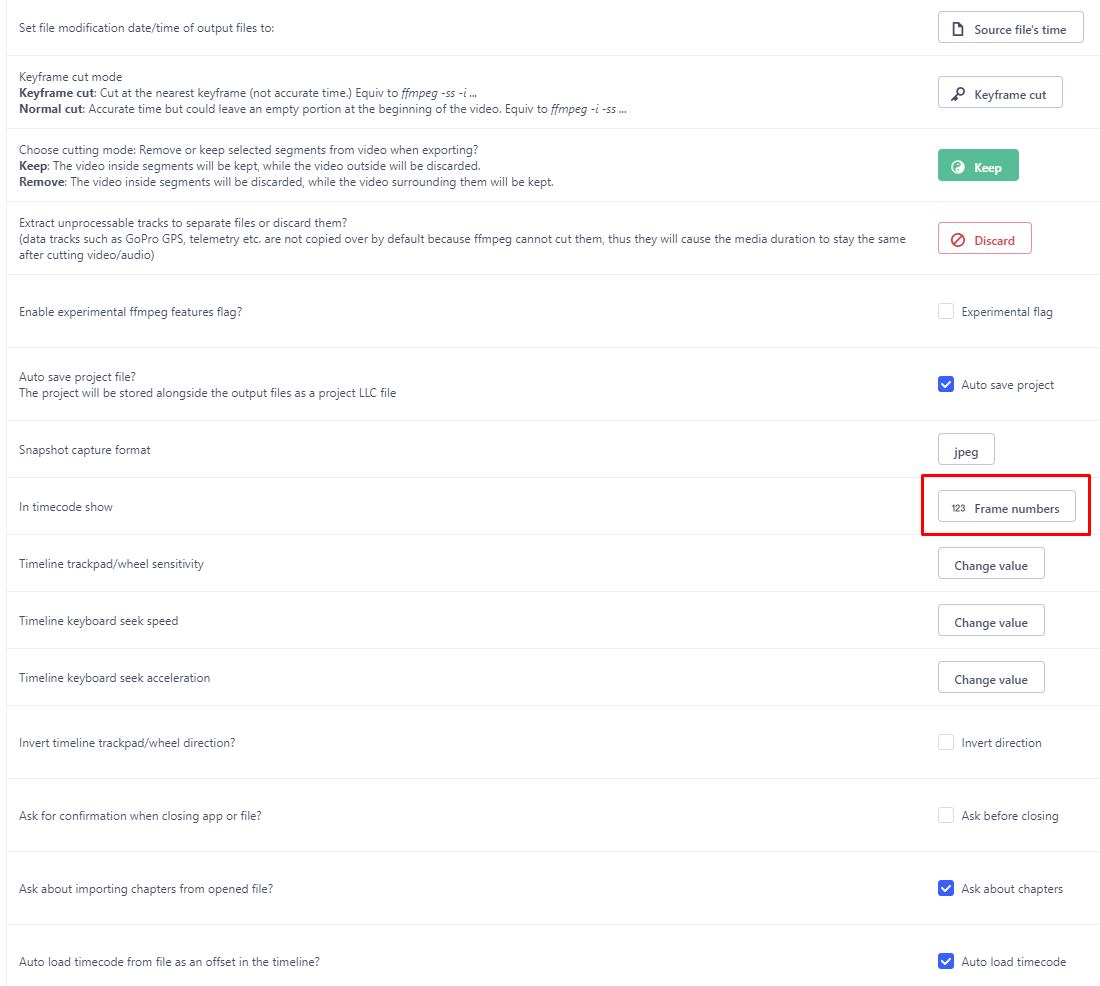The width and height of the screenshot is (1100, 986).
Task: Change timeline trackpad/wheel sensitivity value
Action: tap(991, 563)
